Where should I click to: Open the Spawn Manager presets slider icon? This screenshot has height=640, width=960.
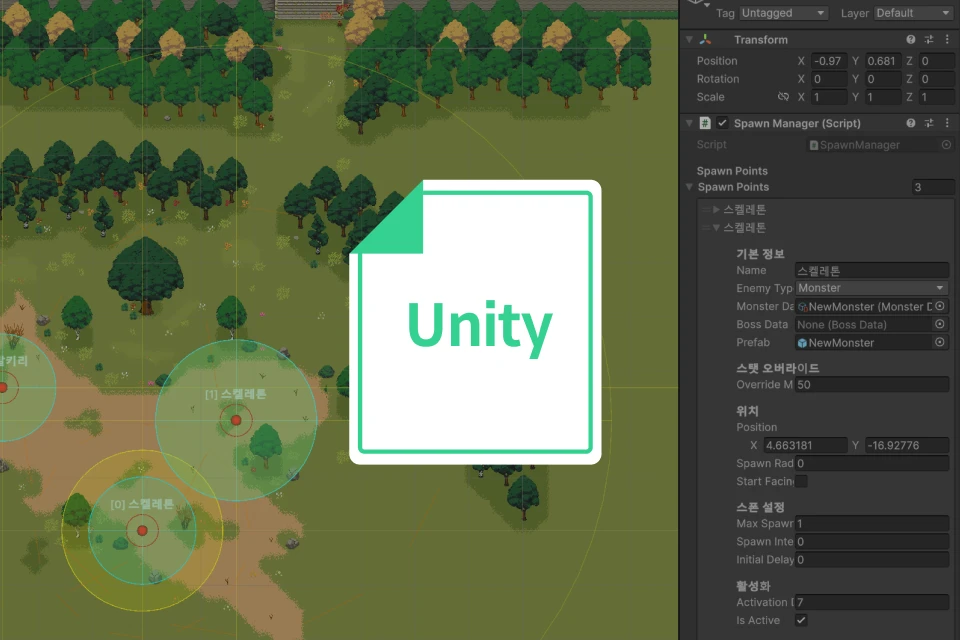pyautogui.click(x=929, y=123)
